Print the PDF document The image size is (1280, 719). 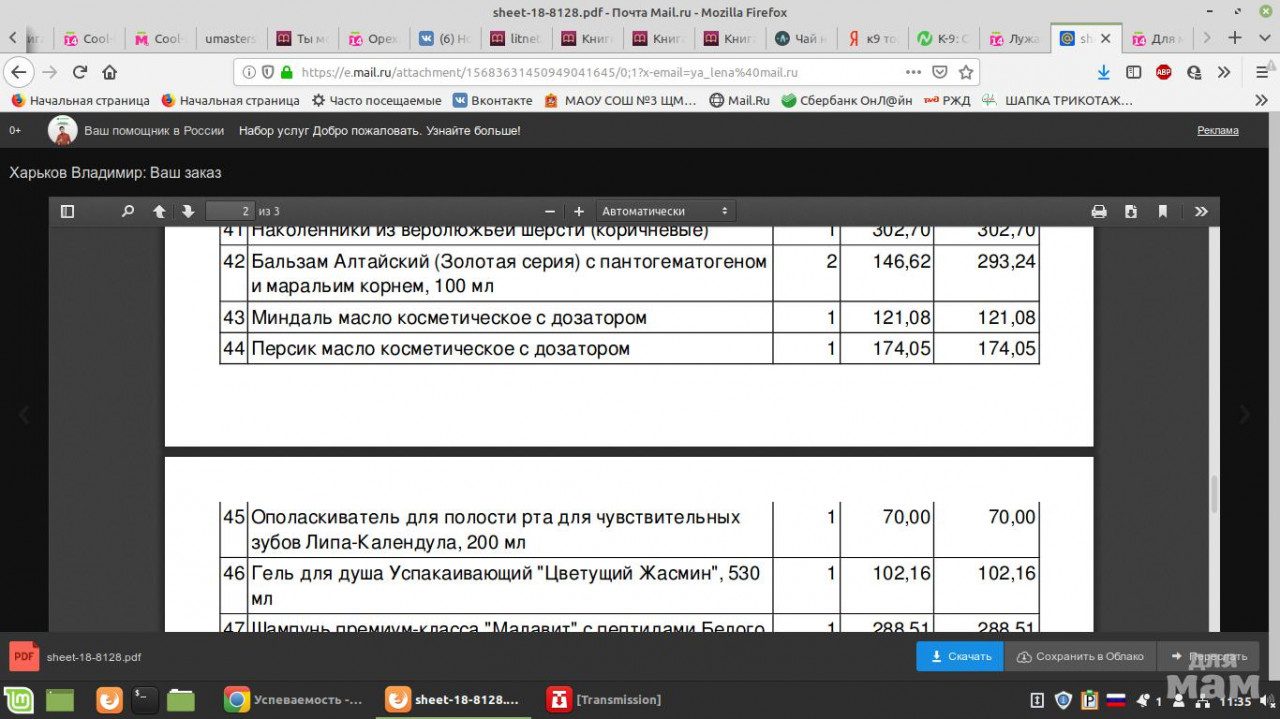tap(1099, 211)
